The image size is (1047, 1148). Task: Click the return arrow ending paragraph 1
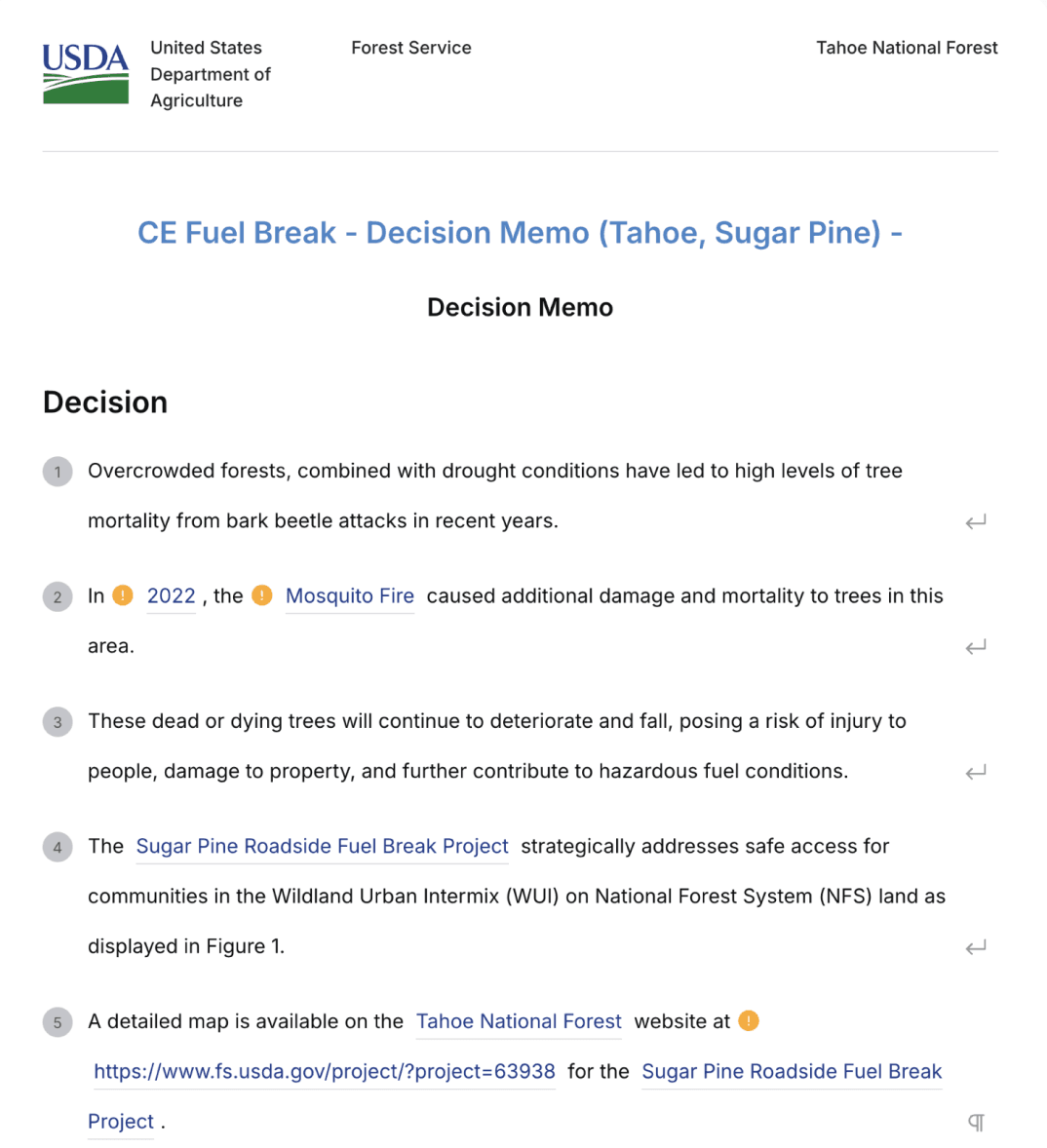point(976,522)
